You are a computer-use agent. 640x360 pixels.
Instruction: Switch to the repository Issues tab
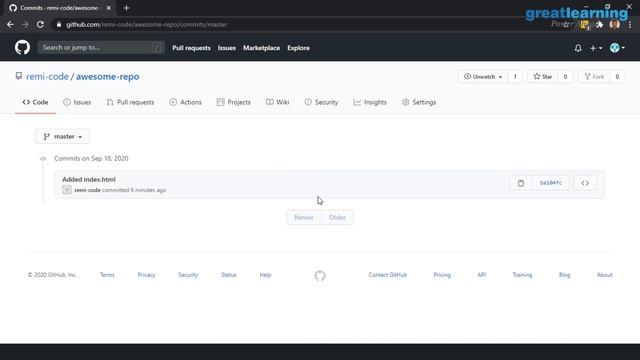pyautogui.click(x=77, y=102)
